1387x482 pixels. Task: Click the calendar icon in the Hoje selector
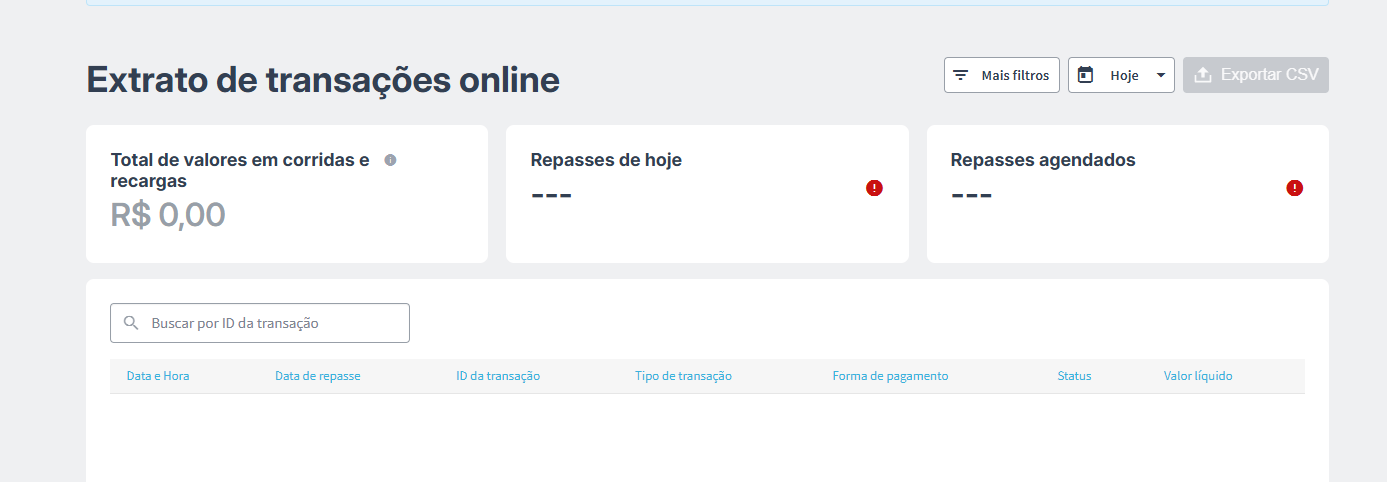click(1085, 75)
